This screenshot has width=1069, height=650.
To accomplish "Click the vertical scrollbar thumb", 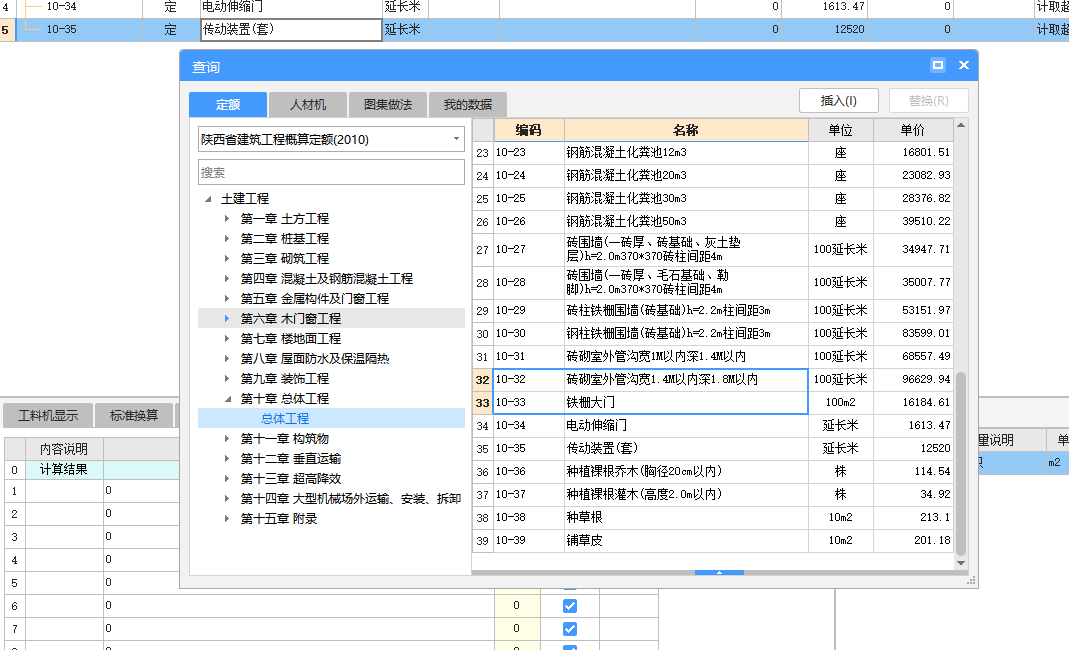I will pos(961,464).
